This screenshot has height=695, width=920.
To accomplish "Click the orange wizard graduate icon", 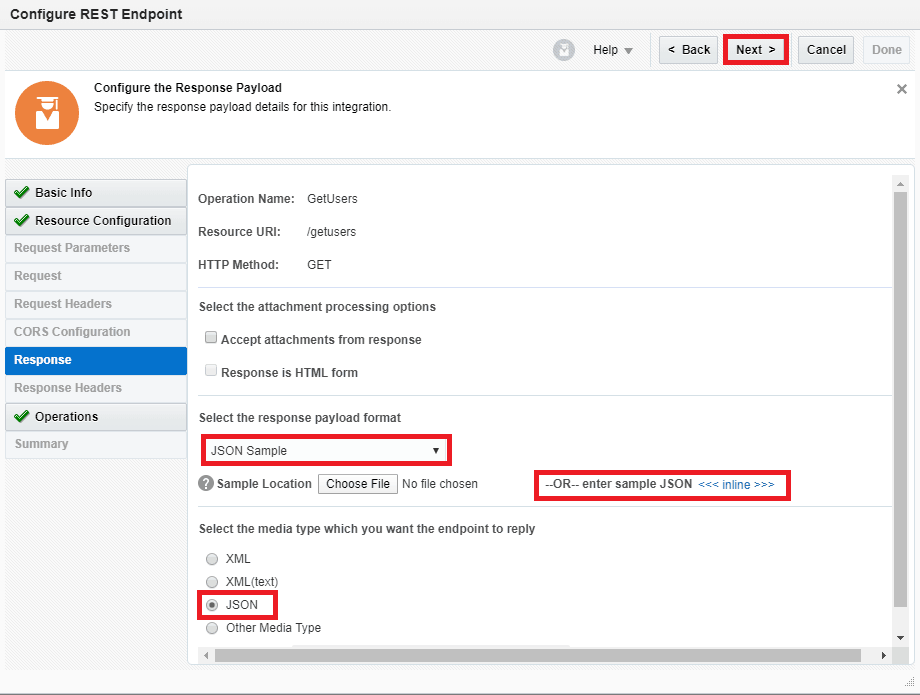I will 46,113.
